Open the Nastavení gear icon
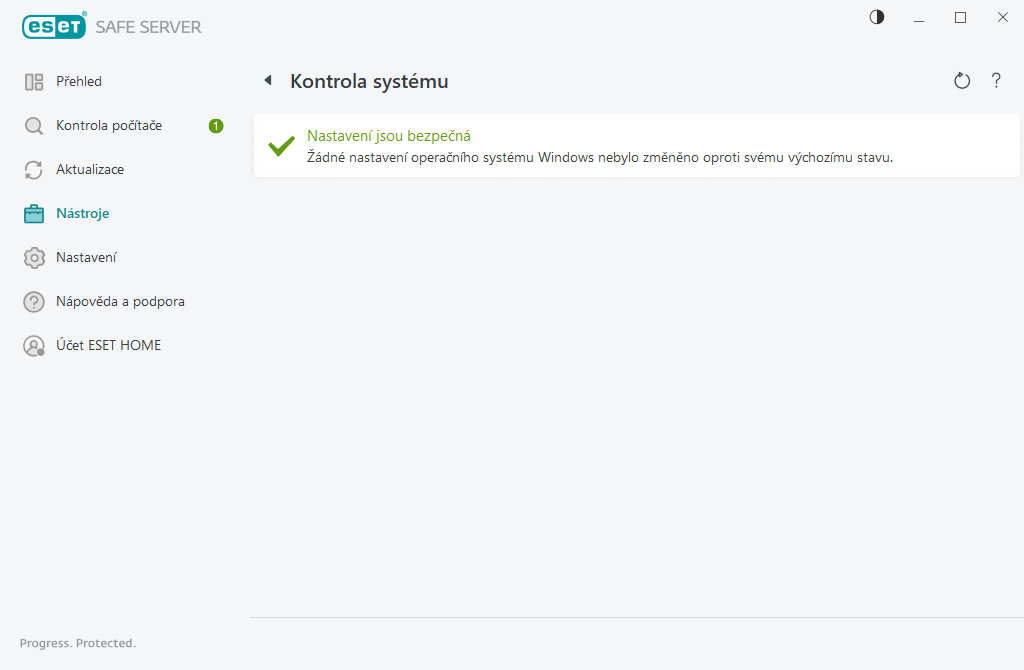Screen dimensions: 1024x670 (x=33, y=257)
